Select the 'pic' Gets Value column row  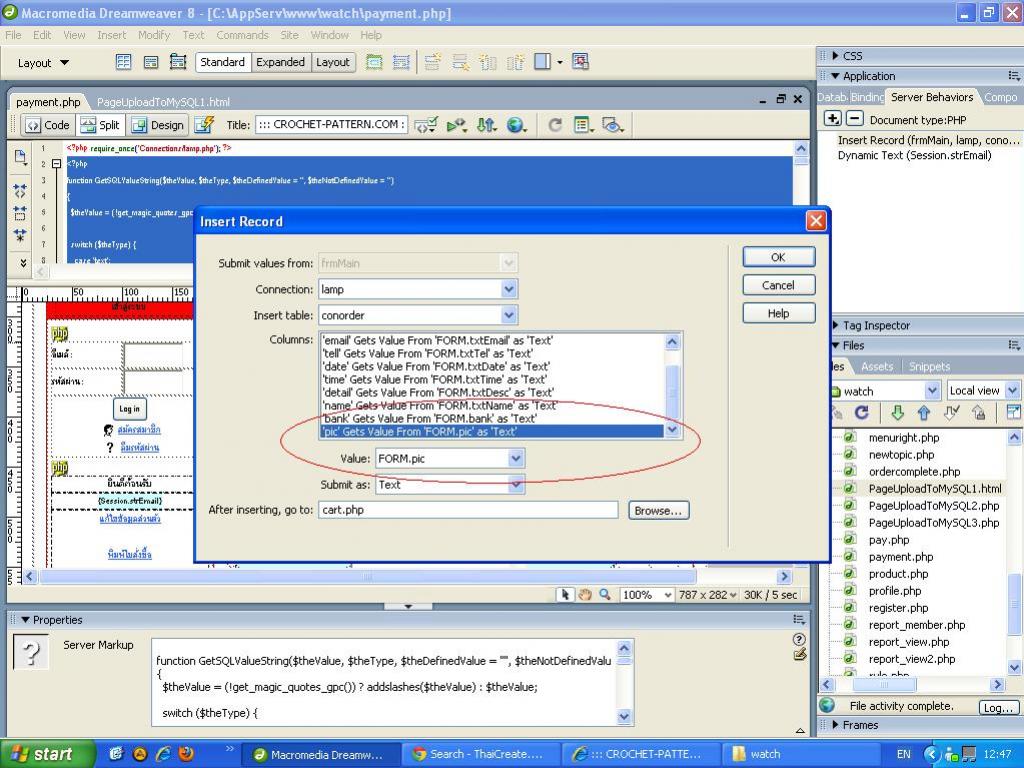pos(492,432)
